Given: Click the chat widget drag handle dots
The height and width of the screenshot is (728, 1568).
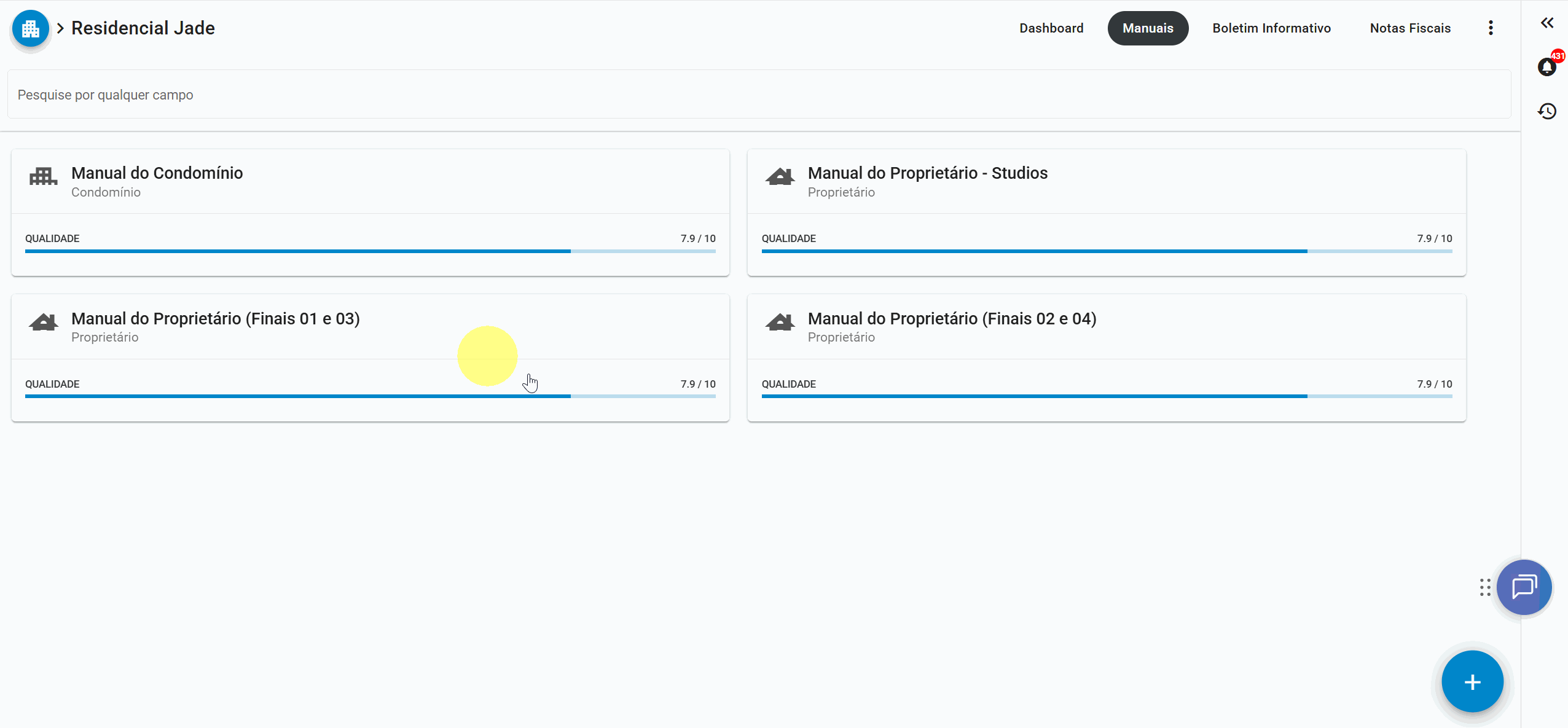Looking at the screenshot, I should tap(1485, 587).
